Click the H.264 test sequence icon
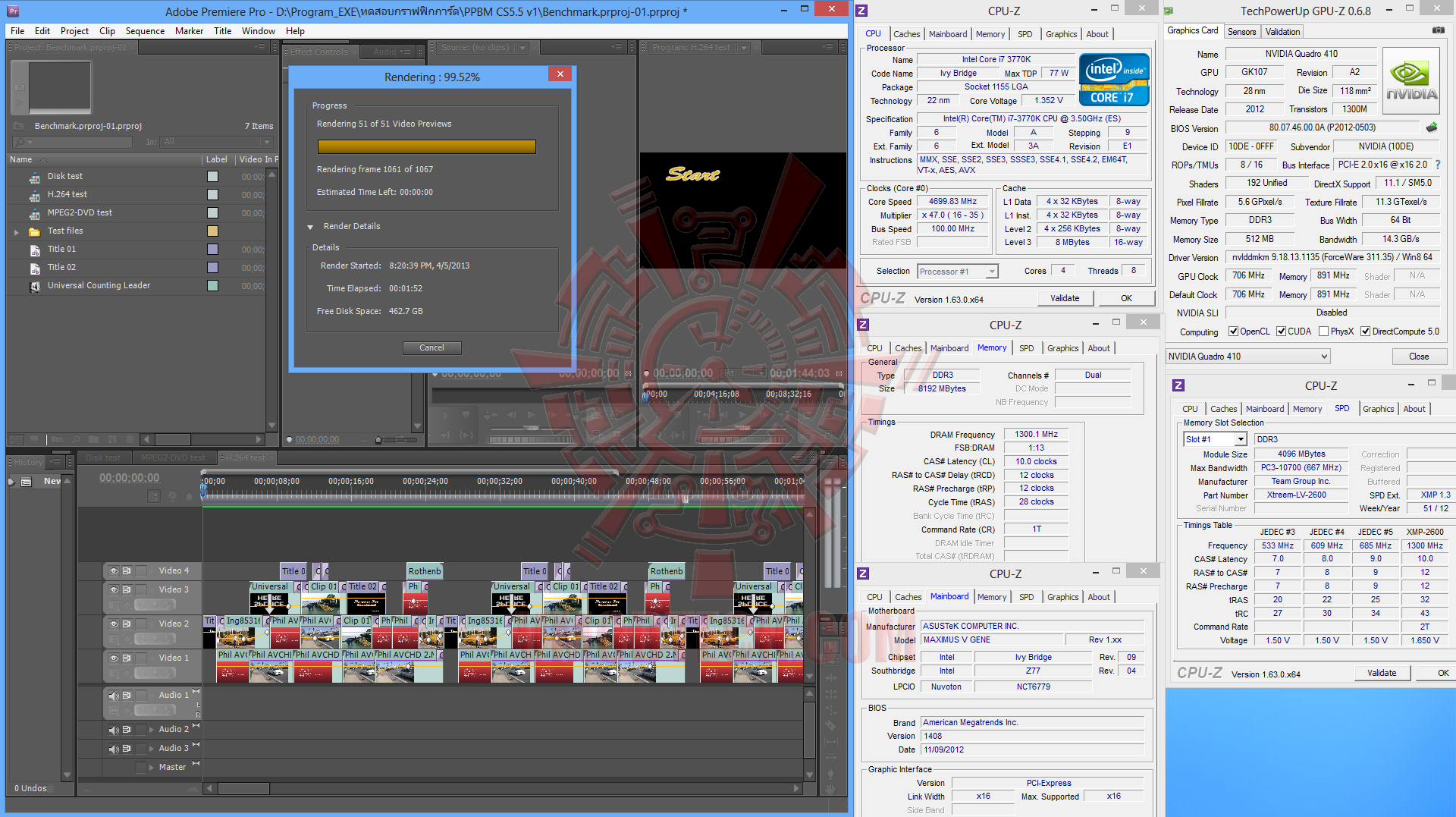Viewport: 1456px width, 817px height. click(35, 195)
